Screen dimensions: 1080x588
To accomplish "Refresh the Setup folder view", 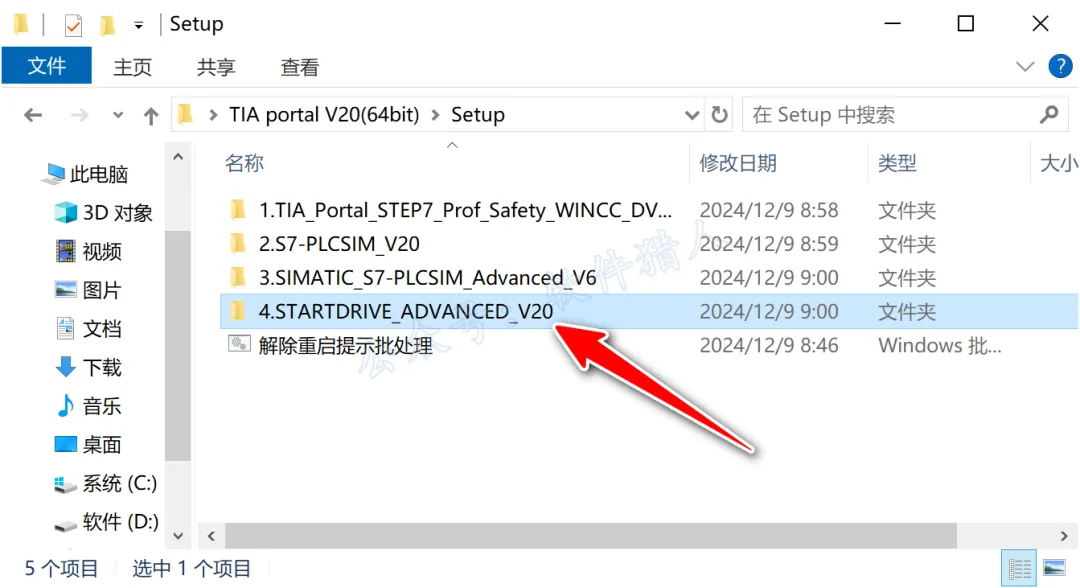I will pos(719,114).
